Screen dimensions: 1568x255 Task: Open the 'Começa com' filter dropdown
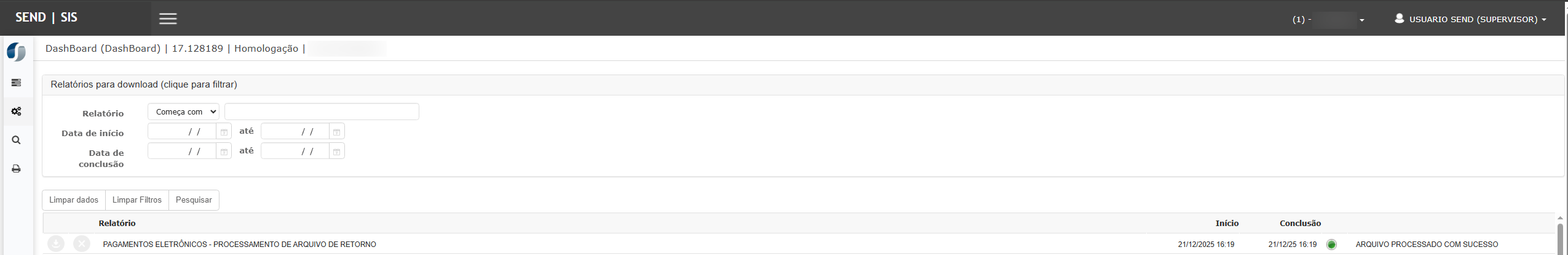click(x=183, y=111)
